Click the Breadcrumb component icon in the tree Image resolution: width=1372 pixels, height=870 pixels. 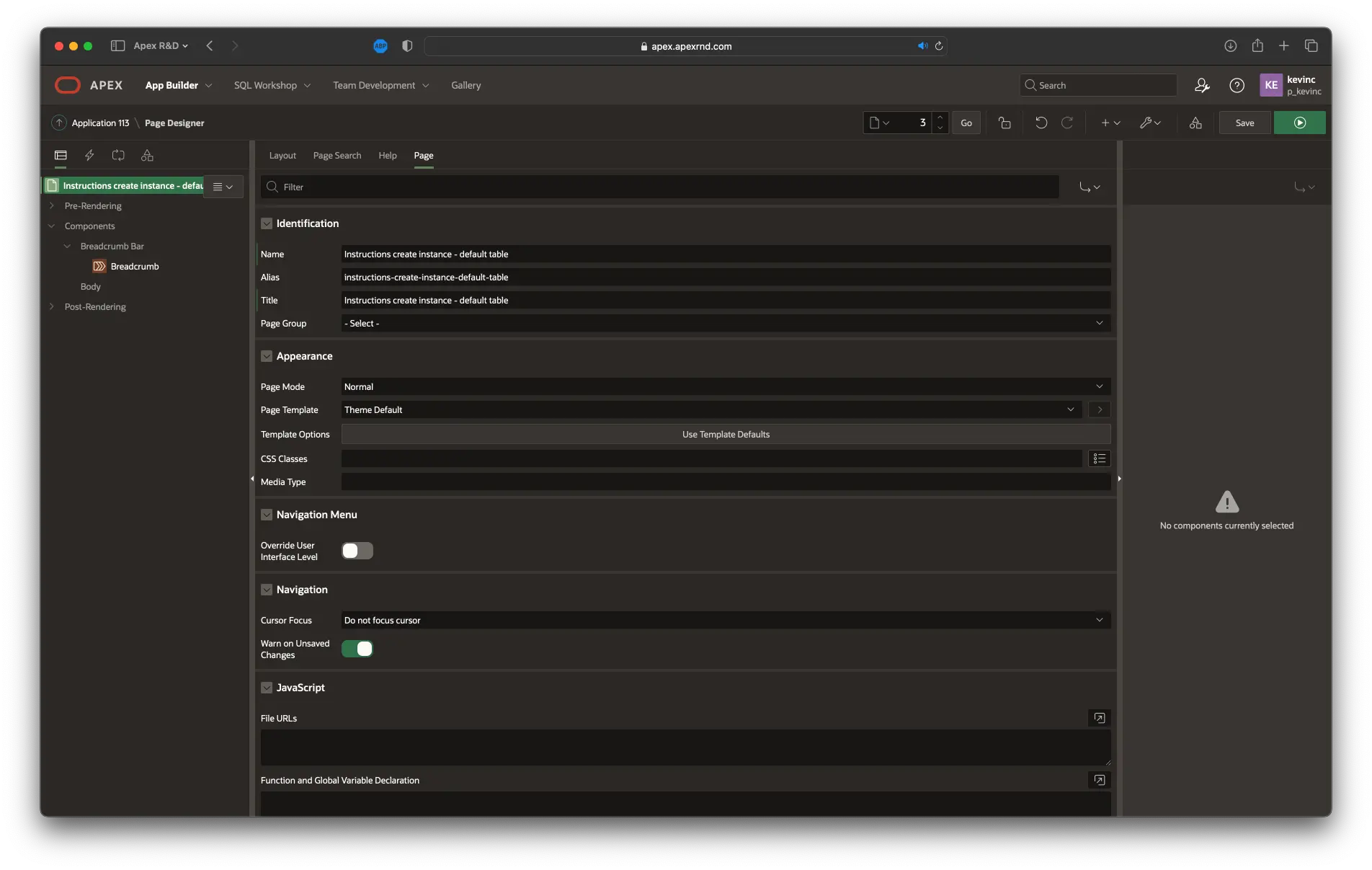99,266
